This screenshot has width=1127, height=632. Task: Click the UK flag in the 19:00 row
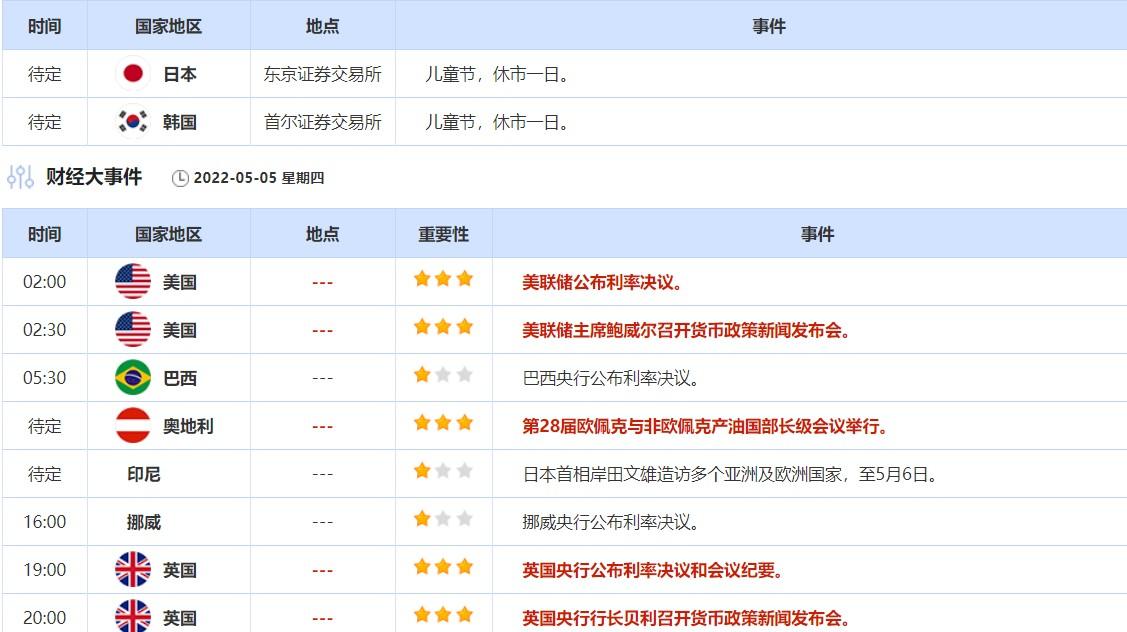(x=133, y=570)
